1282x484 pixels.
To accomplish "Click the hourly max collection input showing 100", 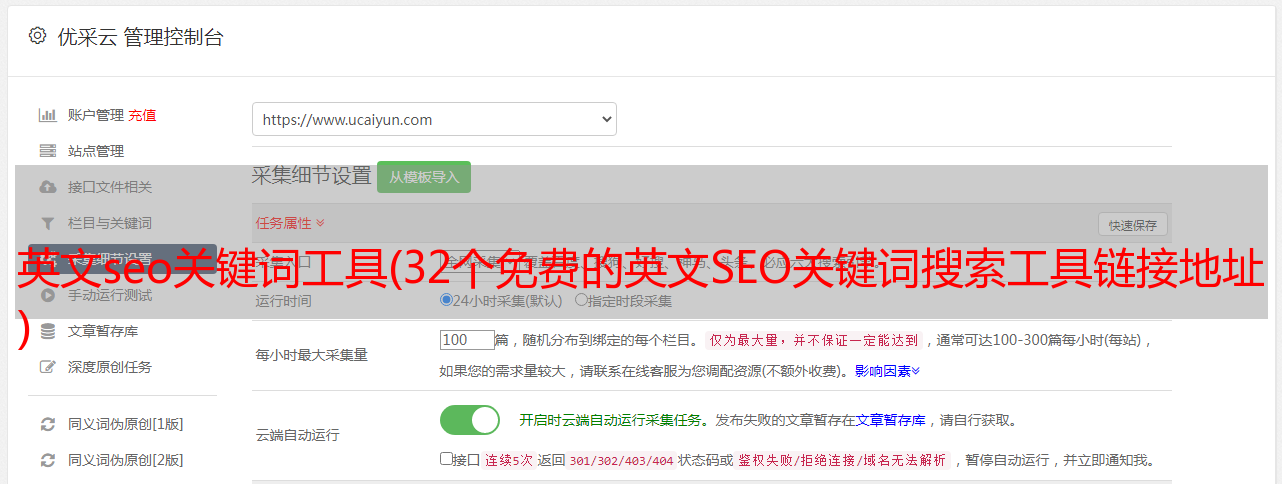I will click(x=467, y=340).
